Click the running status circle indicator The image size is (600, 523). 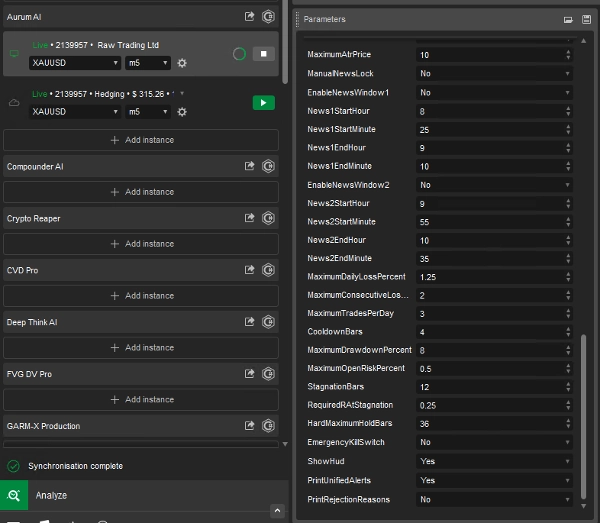pos(239,54)
